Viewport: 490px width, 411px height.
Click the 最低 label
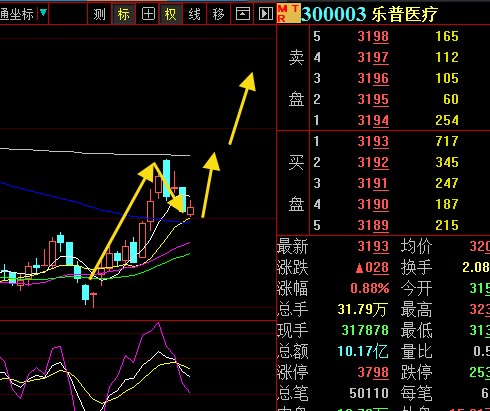coord(416,331)
